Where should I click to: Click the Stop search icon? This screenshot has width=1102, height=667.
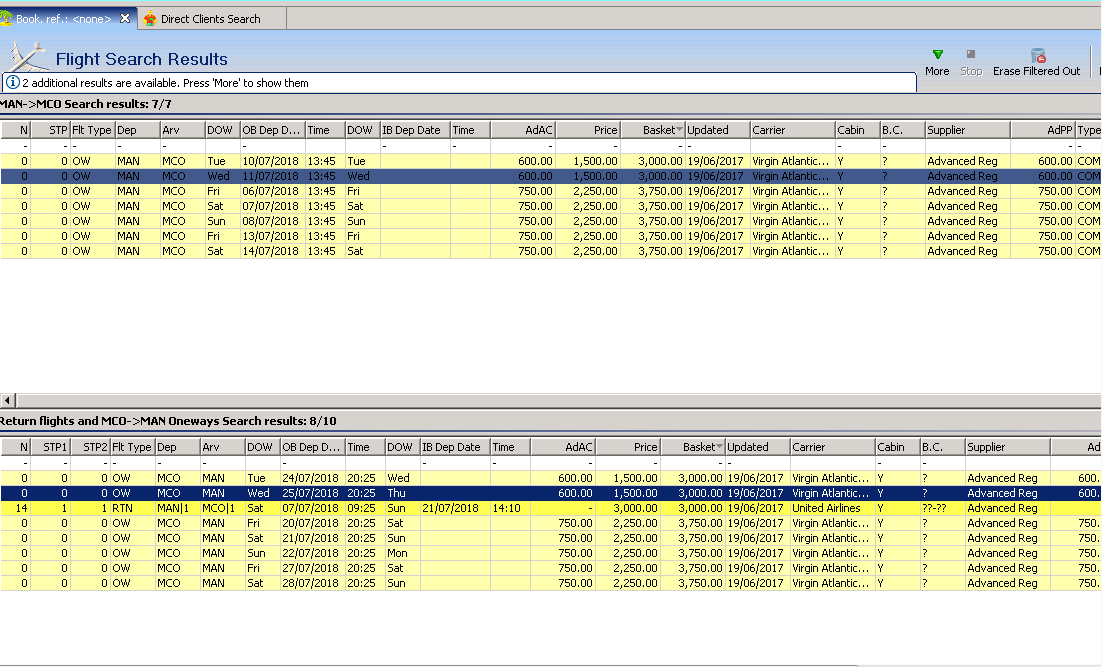(x=970, y=55)
